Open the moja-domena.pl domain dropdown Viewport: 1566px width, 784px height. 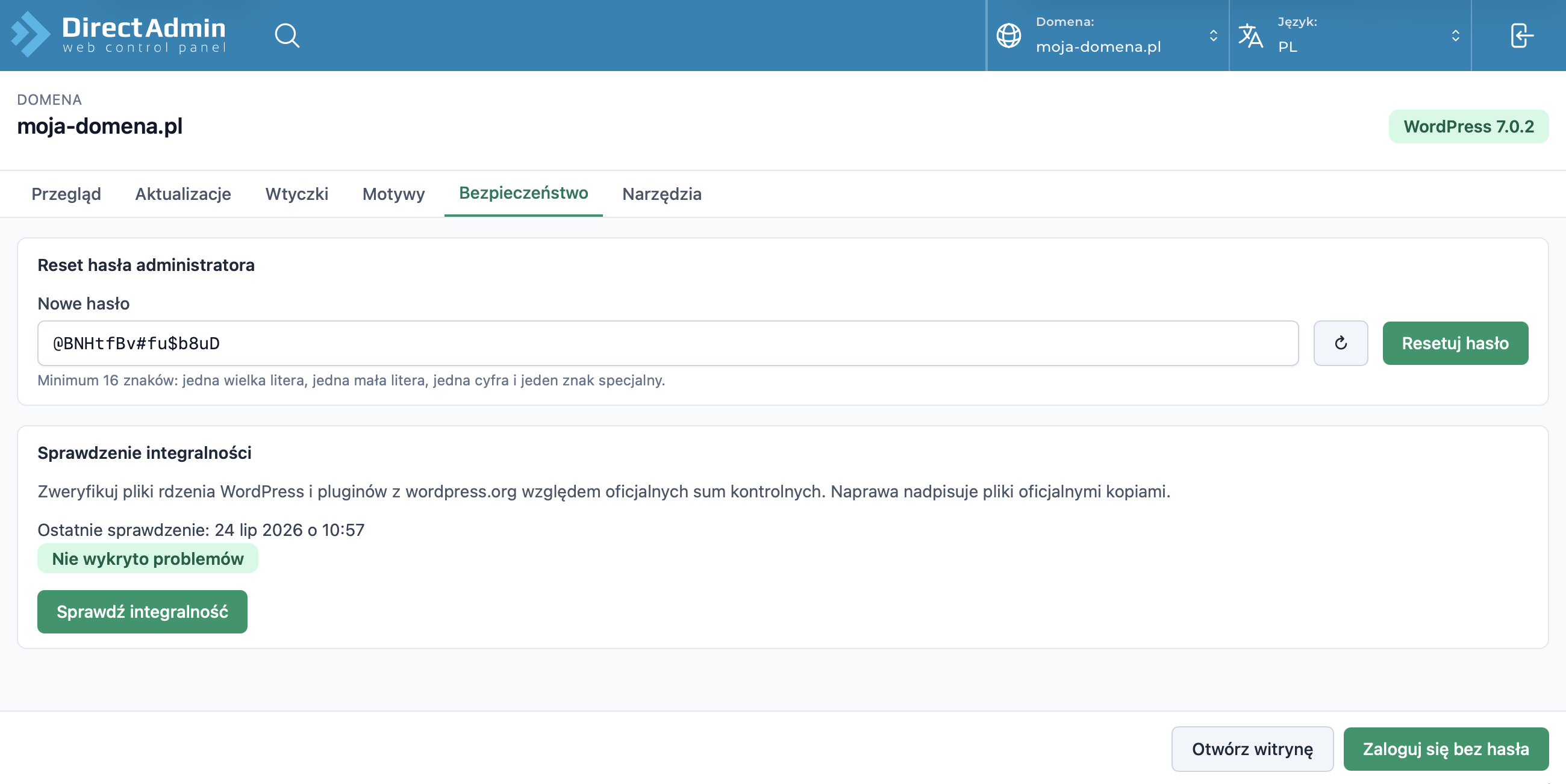pyautogui.click(x=1108, y=36)
